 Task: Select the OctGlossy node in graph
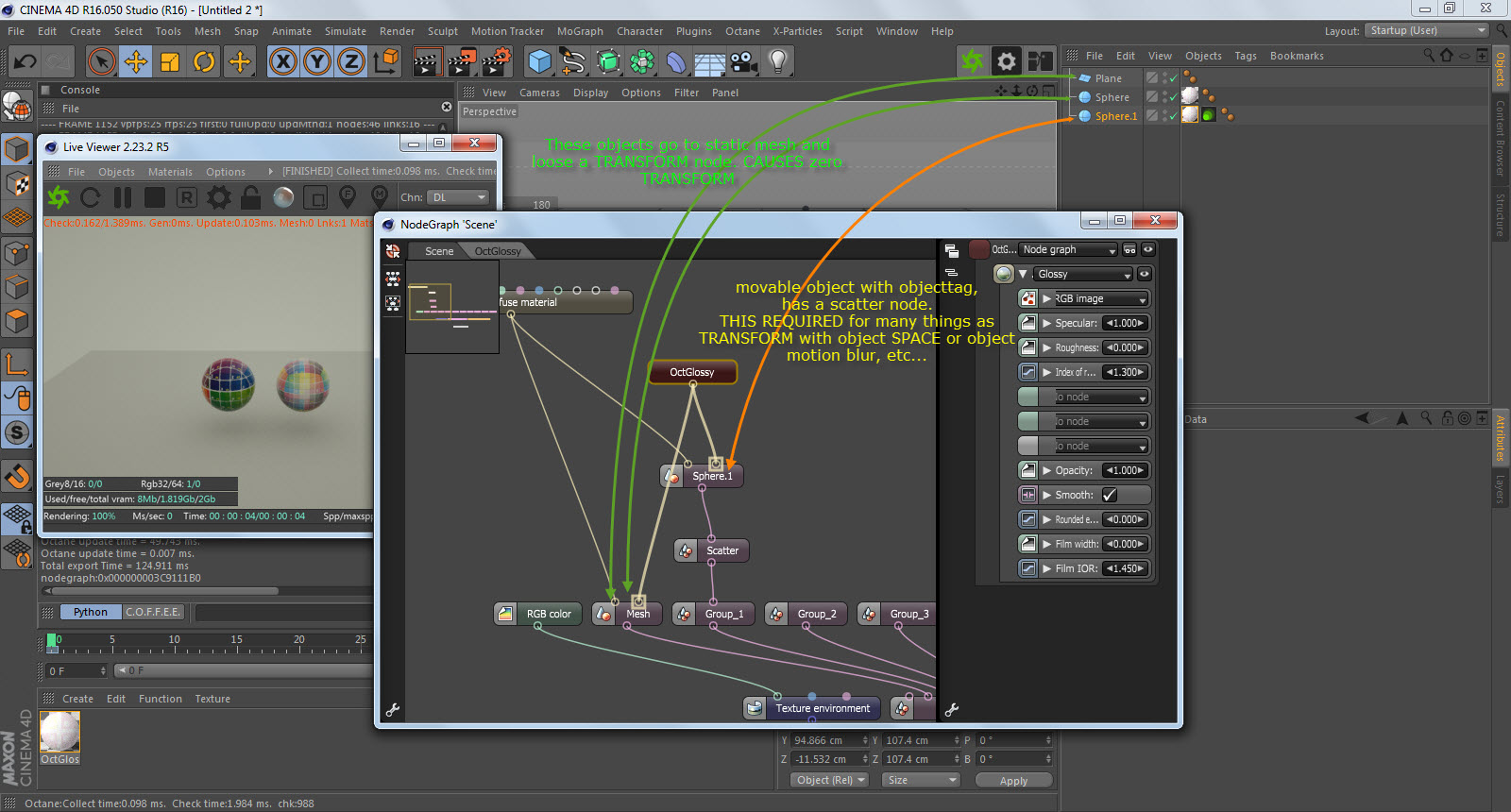coord(692,372)
